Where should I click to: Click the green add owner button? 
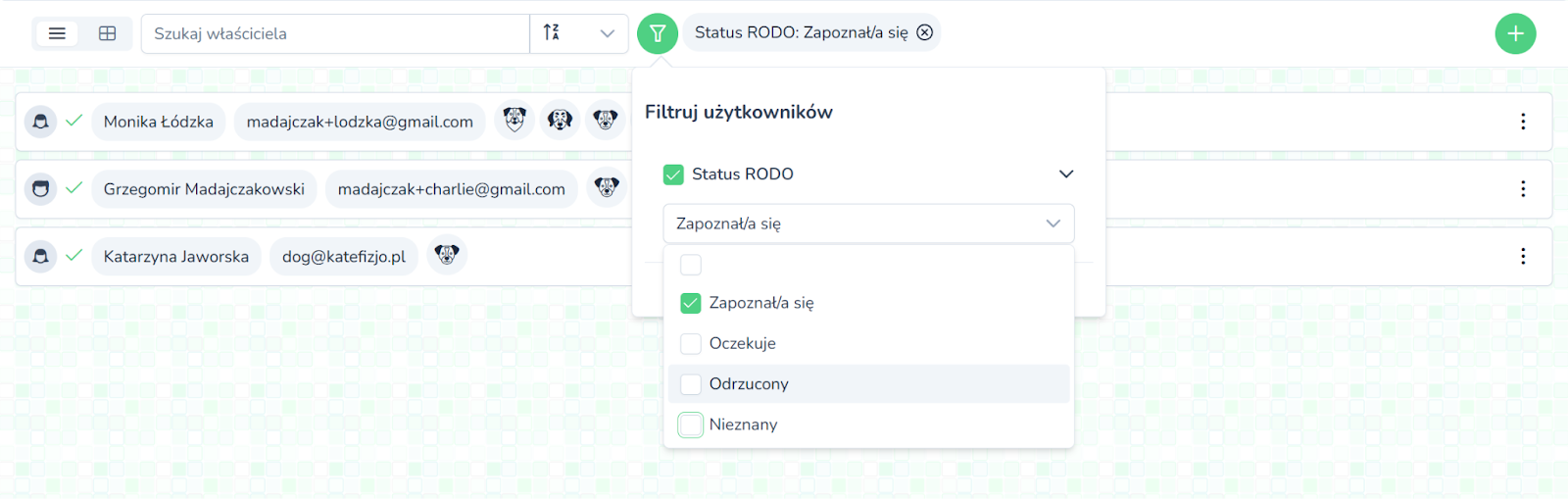point(1515,33)
